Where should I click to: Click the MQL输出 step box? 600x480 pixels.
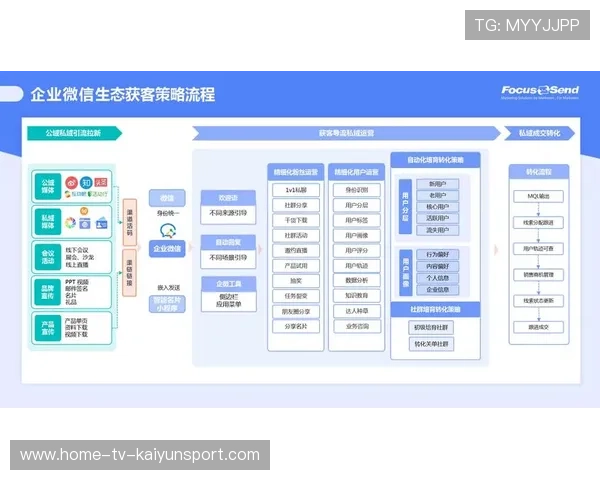point(538,196)
